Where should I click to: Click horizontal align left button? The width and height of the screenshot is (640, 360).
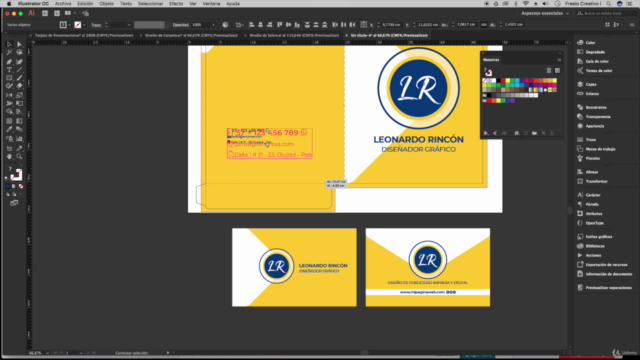251,25
